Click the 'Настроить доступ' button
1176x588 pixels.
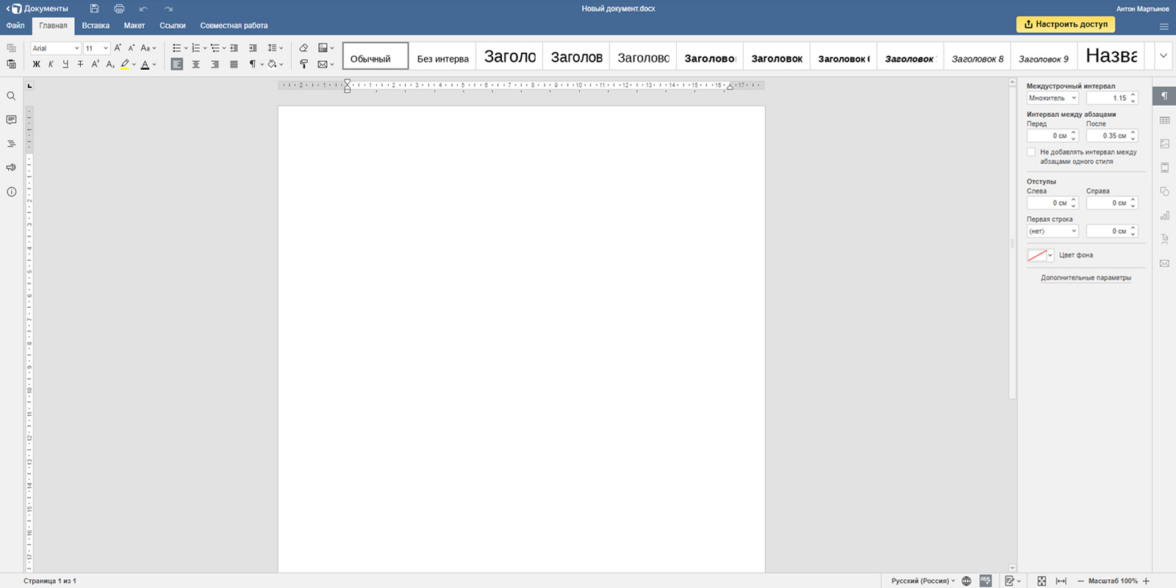(1065, 24)
